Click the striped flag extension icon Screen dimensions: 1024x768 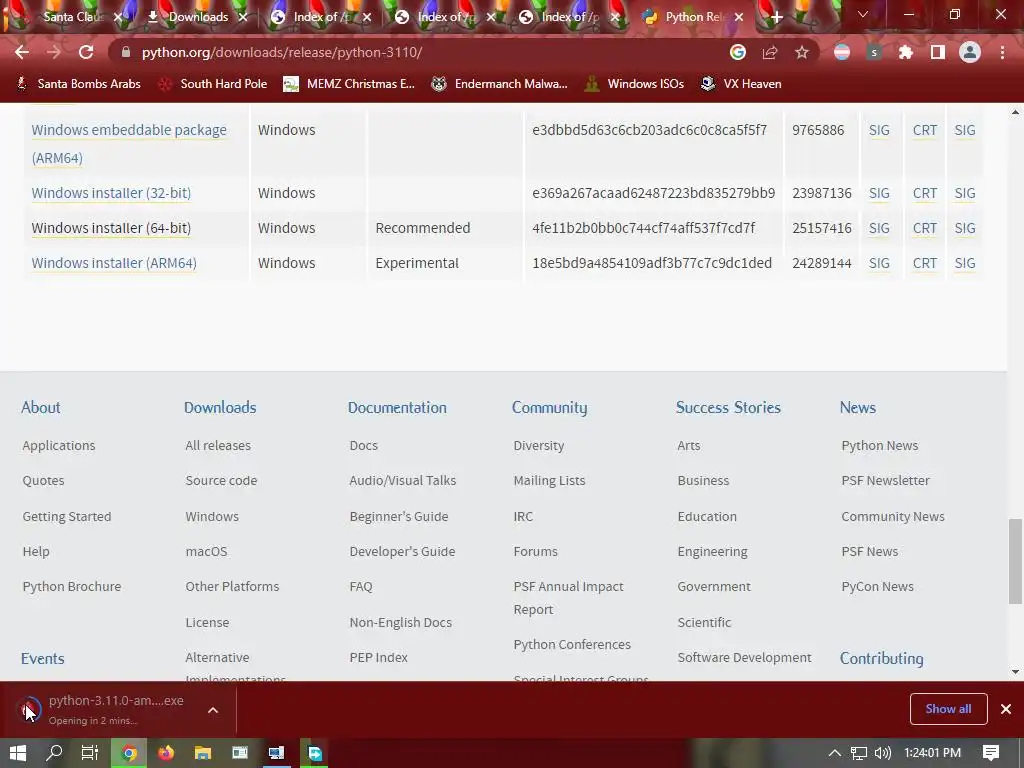click(x=842, y=52)
